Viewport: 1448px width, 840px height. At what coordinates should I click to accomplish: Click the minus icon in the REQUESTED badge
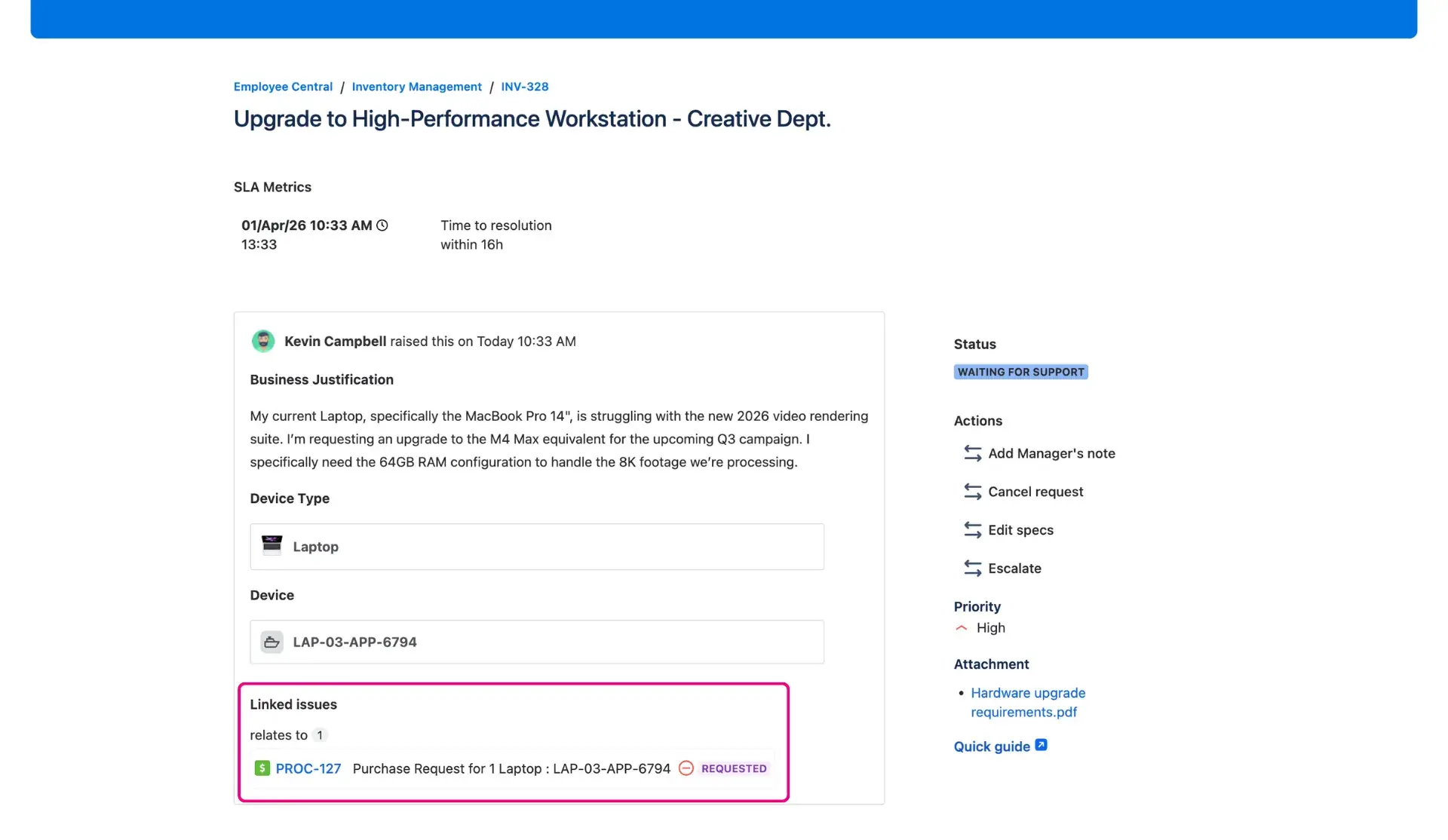tap(686, 768)
